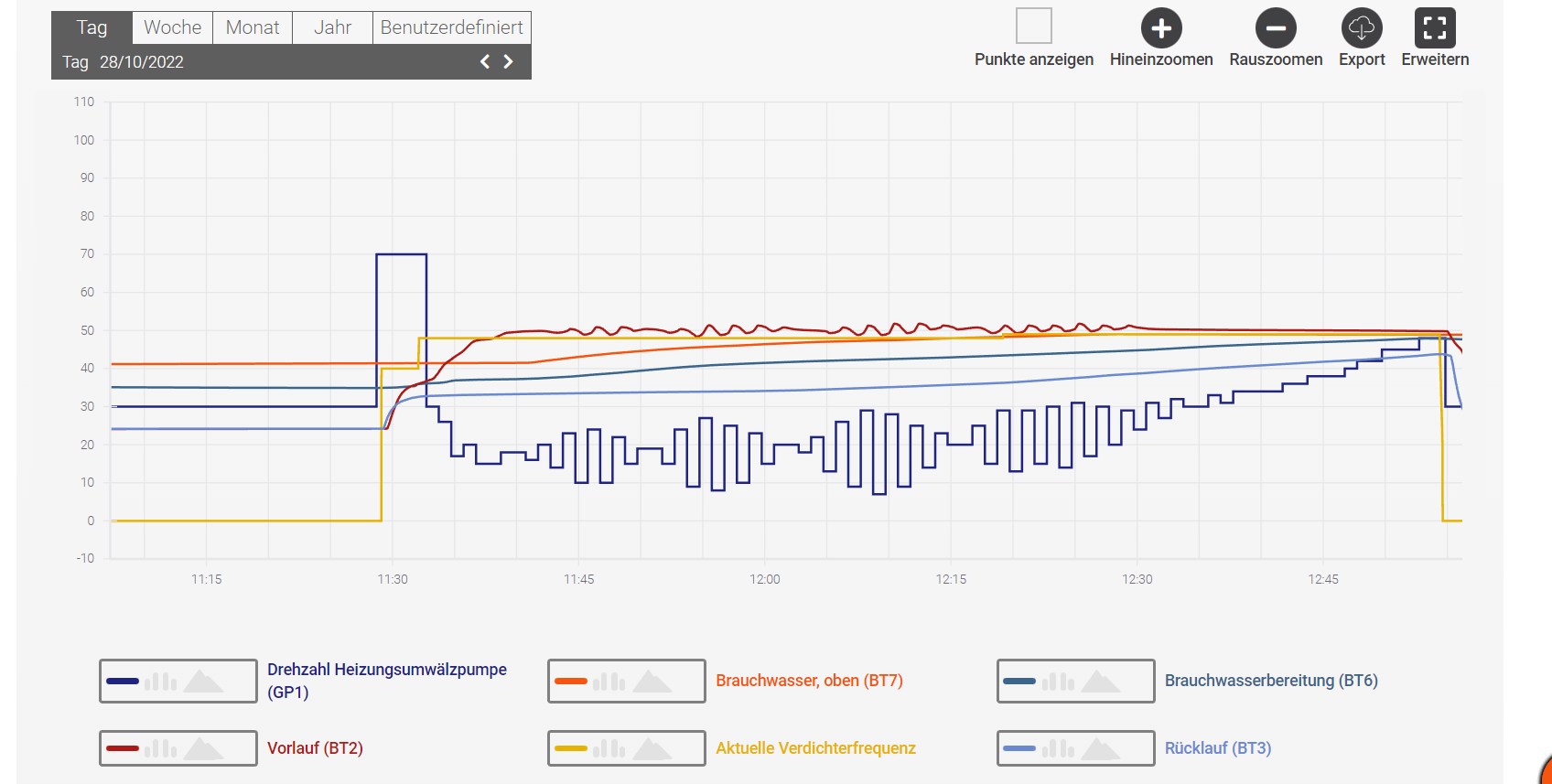This screenshot has height=784, width=1552.
Task: Go to next day with right chevron
Action: pos(509,61)
